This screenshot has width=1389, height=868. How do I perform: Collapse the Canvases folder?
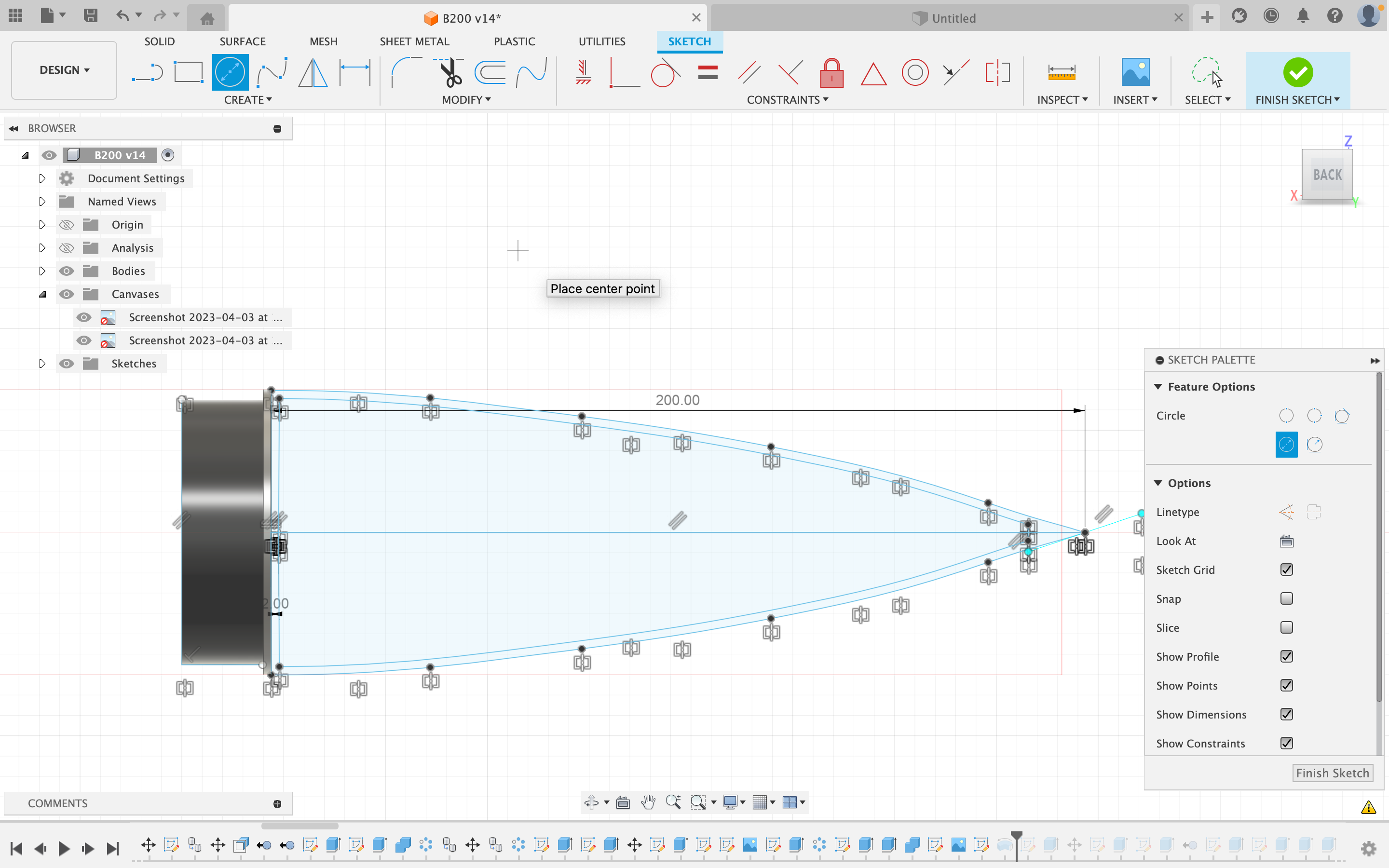(42, 294)
